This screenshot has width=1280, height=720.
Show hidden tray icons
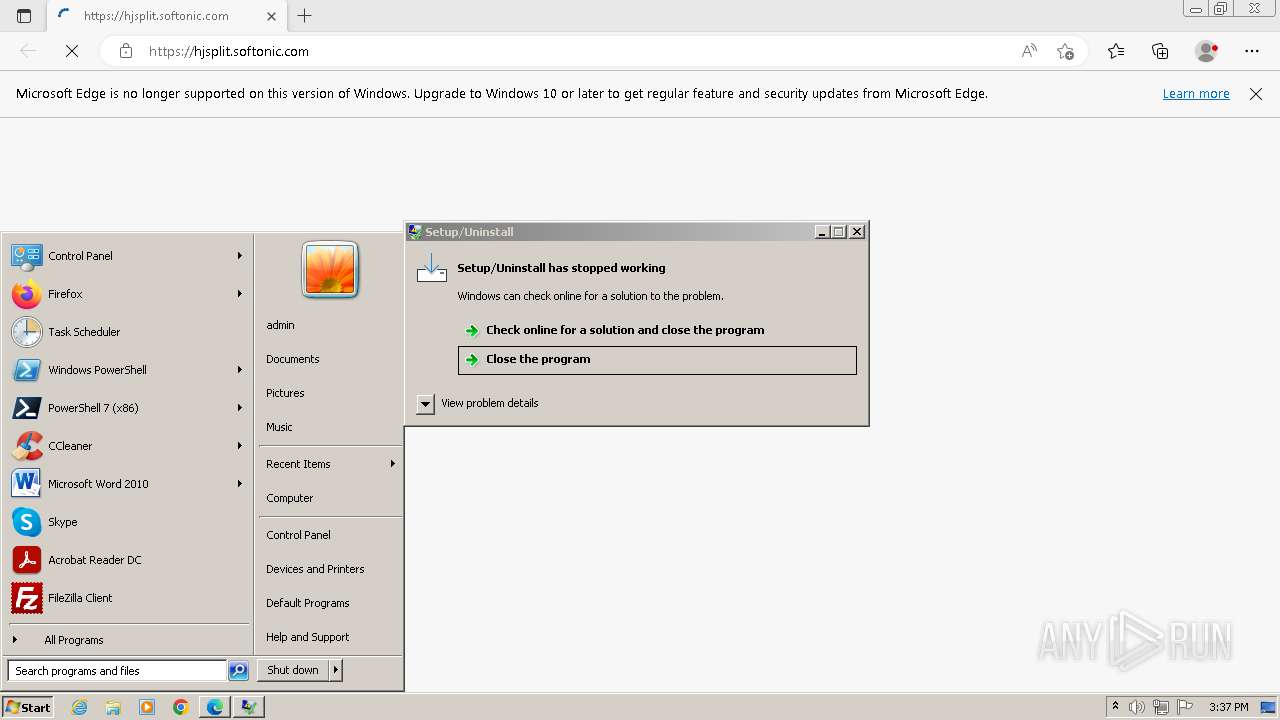[x=1115, y=707]
